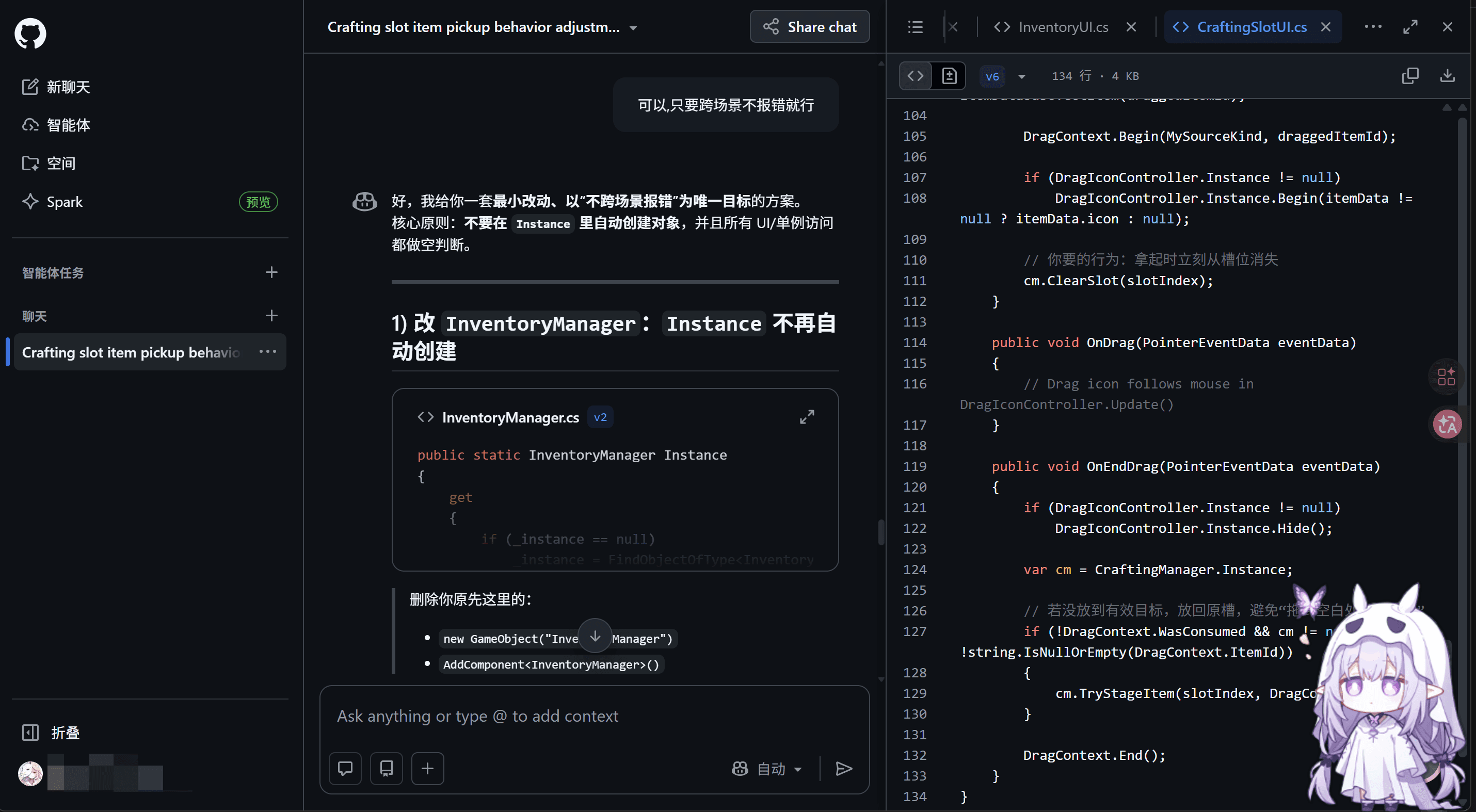Click the translate extension floating icon

pos(1447,425)
